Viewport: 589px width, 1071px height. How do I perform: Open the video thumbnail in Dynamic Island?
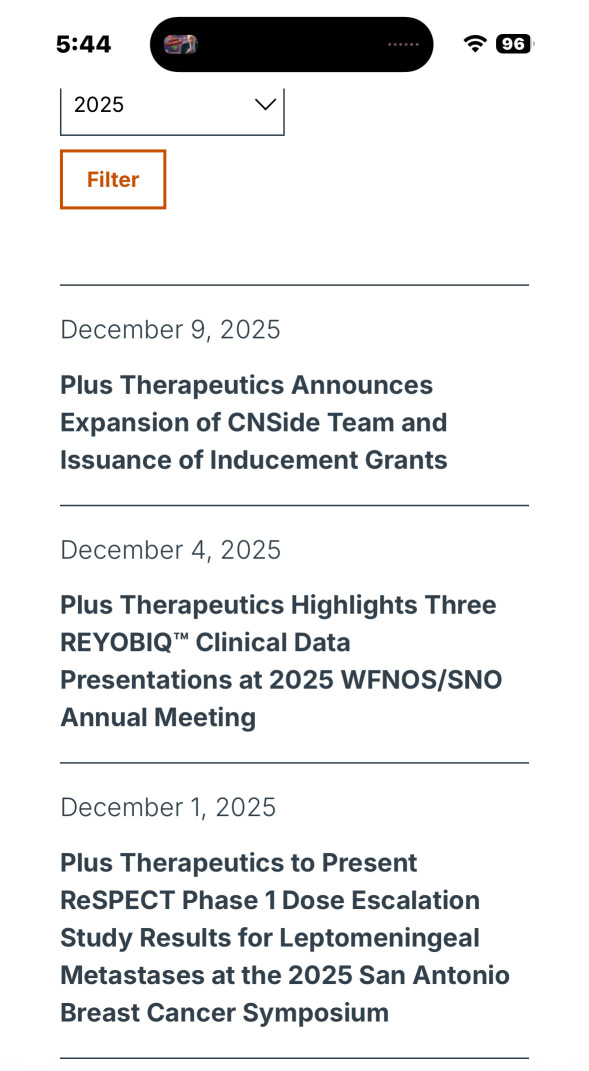click(180, 44)
